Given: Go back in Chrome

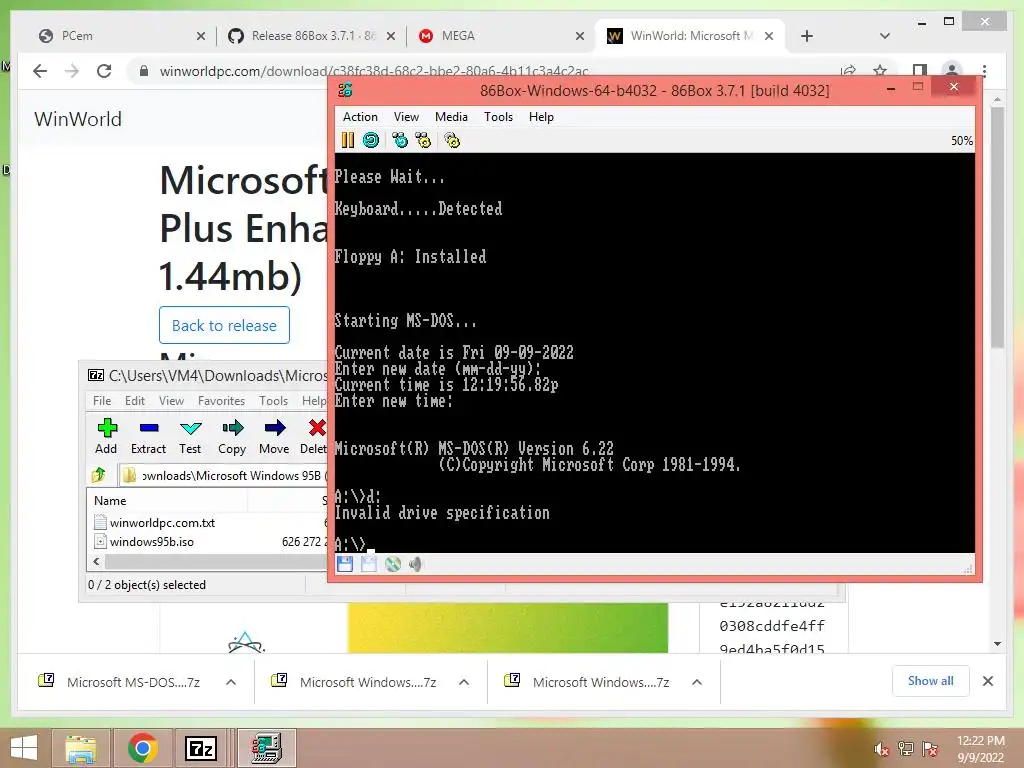Looking at the screenshot, I should pyautogui.click(x=40, y=71).
